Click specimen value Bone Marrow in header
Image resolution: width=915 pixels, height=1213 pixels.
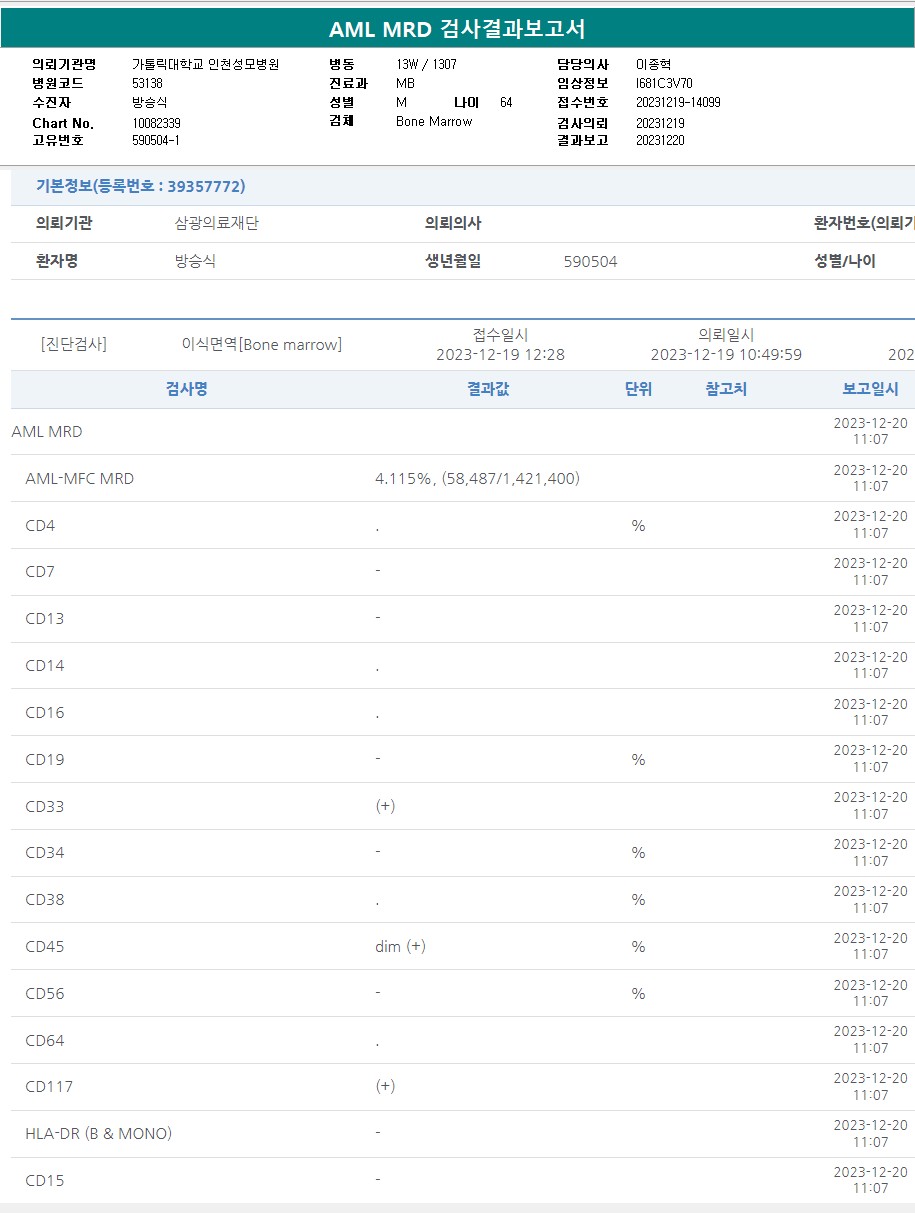[434, 121]
